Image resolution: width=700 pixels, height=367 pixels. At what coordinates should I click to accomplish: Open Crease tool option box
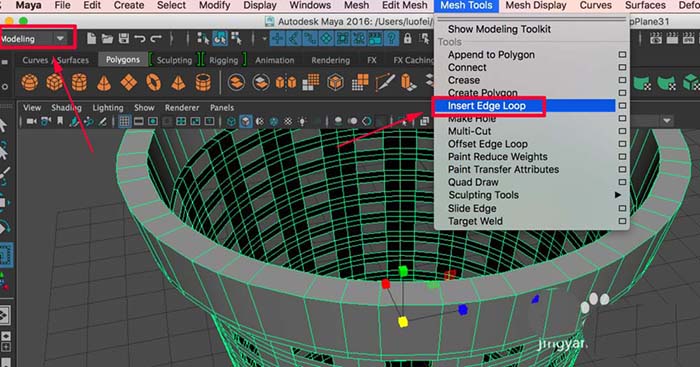click(622, 80)
